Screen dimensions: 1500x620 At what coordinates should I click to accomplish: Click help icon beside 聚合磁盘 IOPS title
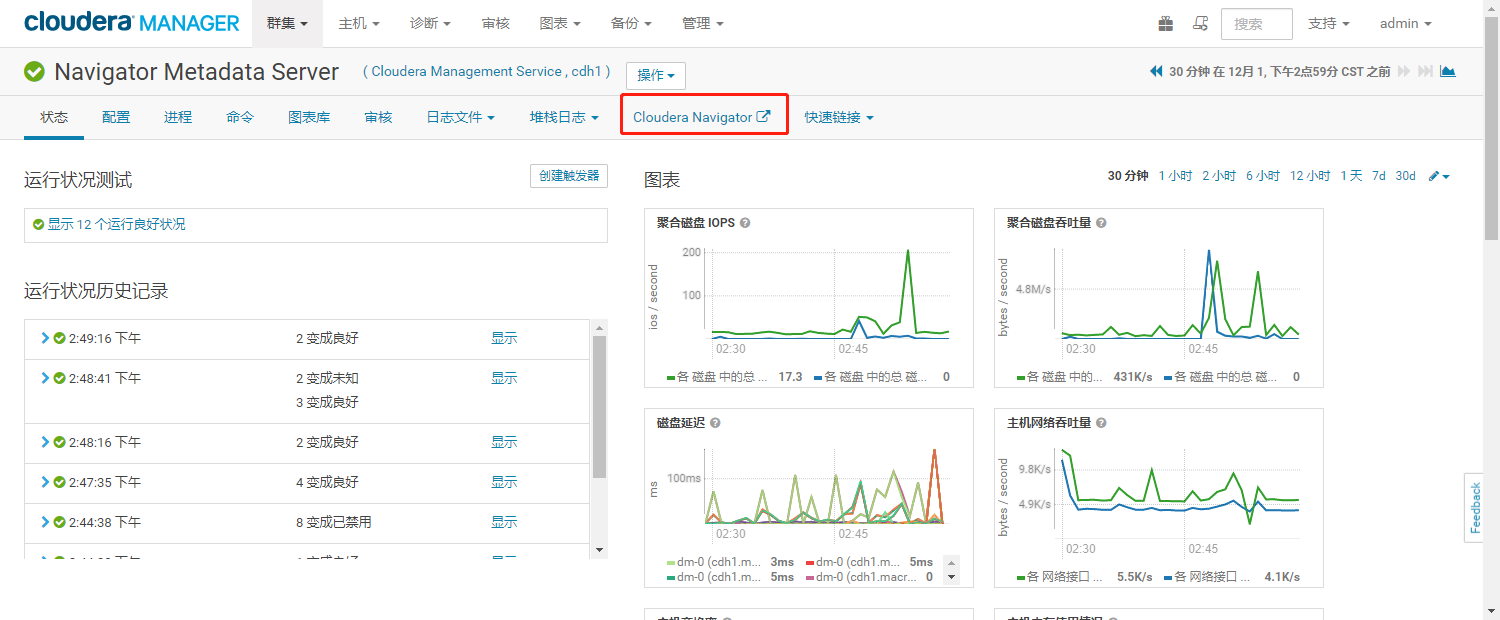745,223
